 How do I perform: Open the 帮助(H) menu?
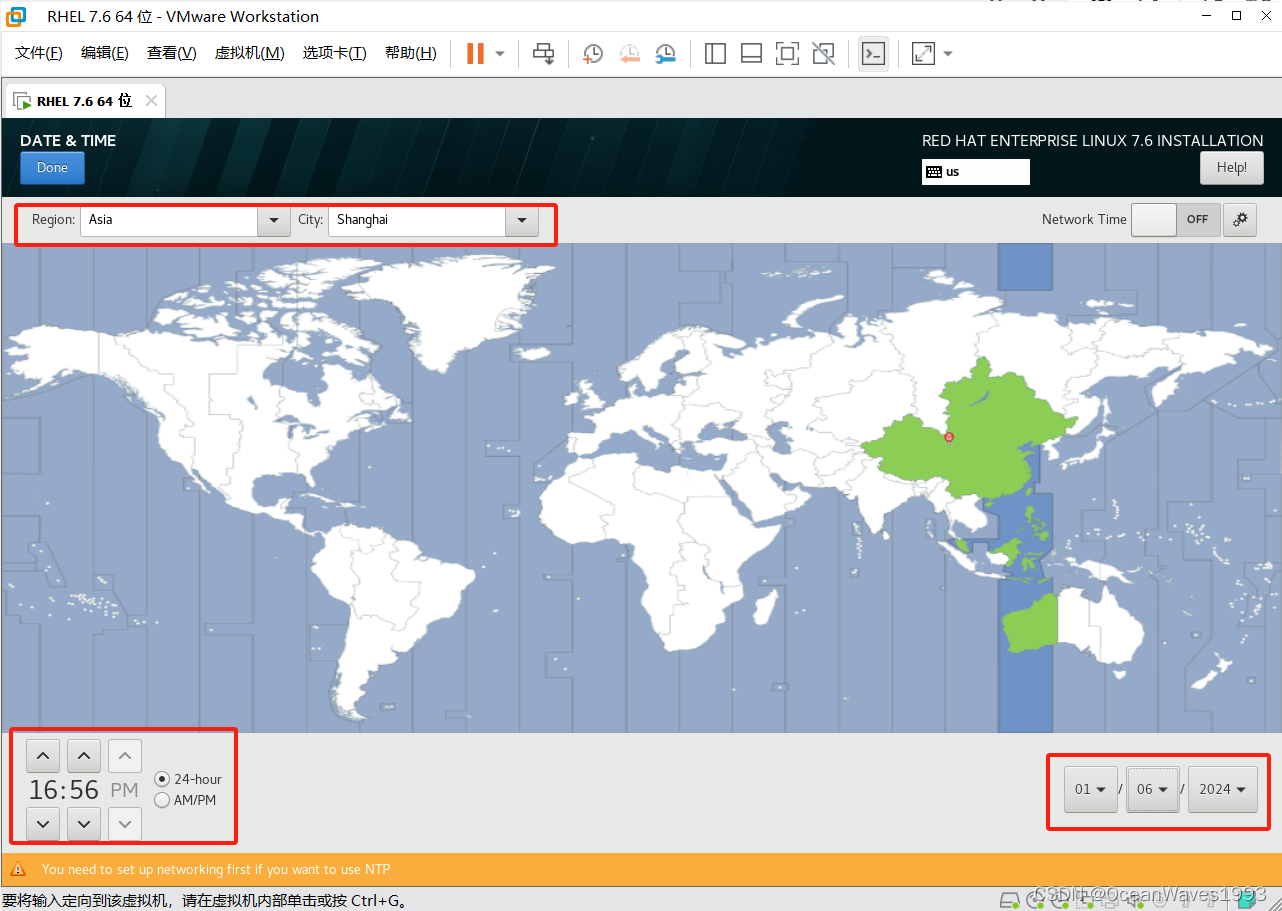(x=411, y=54)
